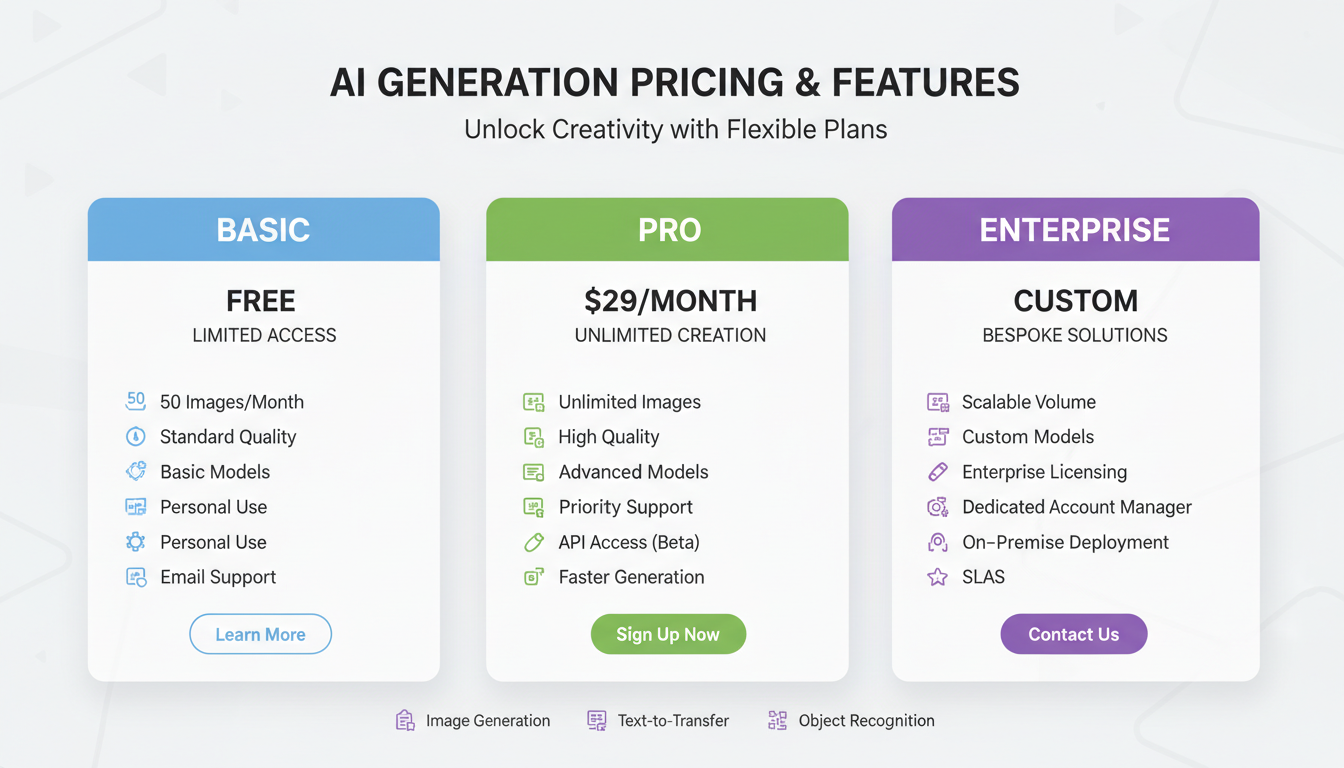Click the Contact Us button
This screenshot has width=1344, height=768.
click(1073, 634)
